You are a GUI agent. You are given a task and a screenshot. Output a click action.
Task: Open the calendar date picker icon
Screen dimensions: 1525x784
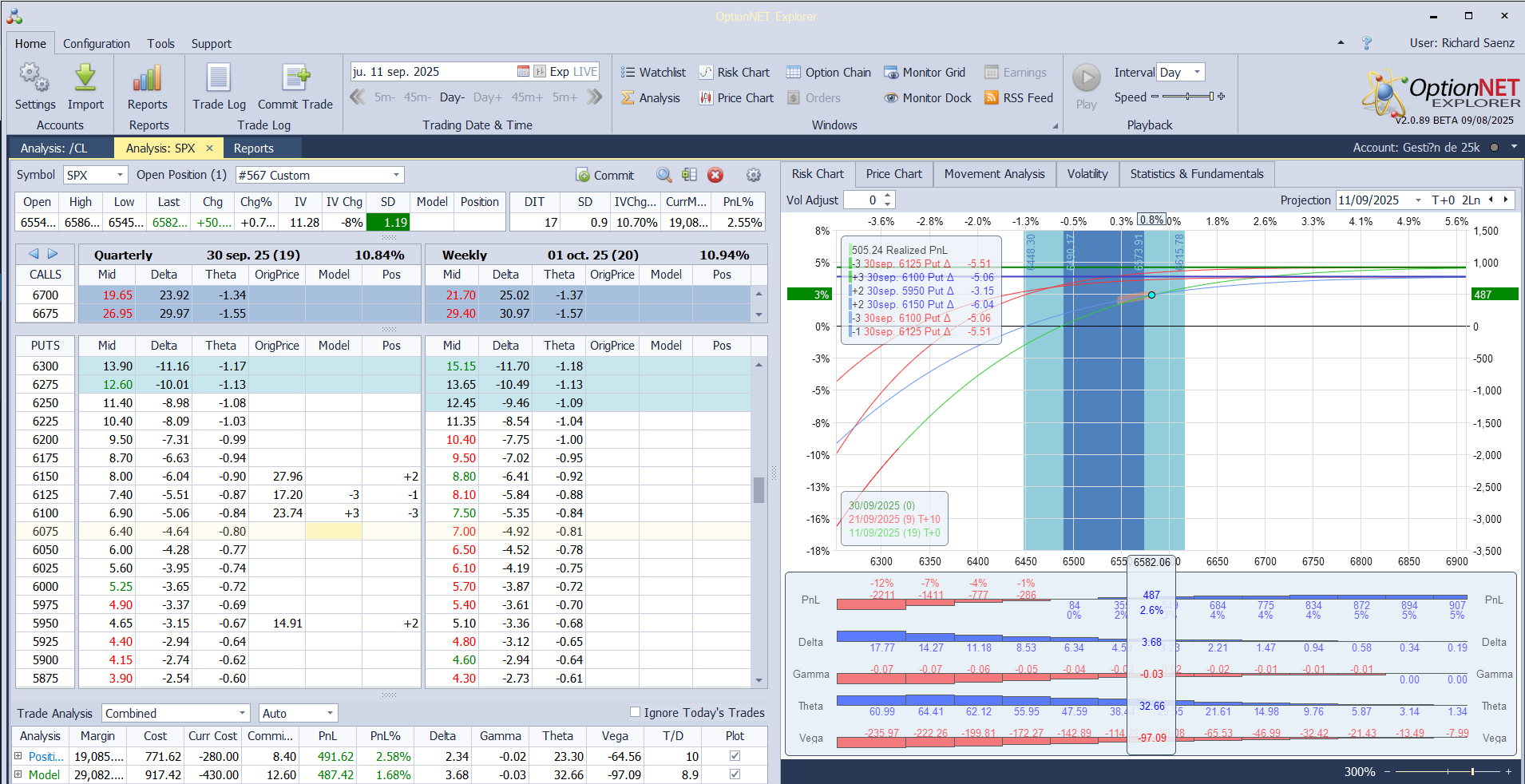523,72
